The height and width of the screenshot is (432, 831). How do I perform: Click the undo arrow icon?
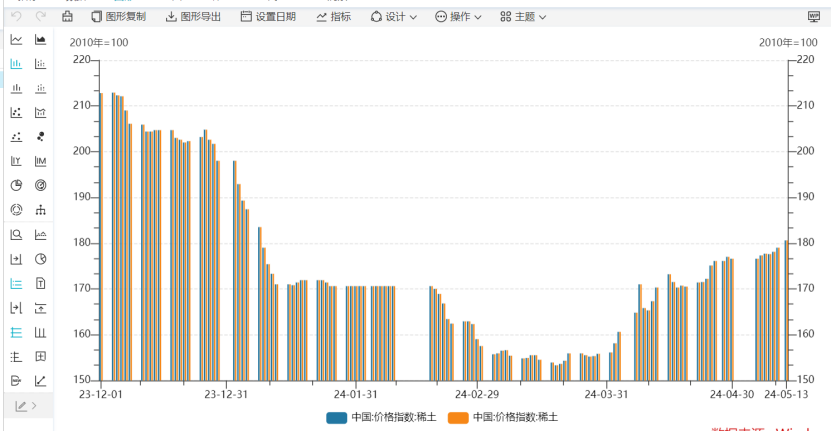16,17
